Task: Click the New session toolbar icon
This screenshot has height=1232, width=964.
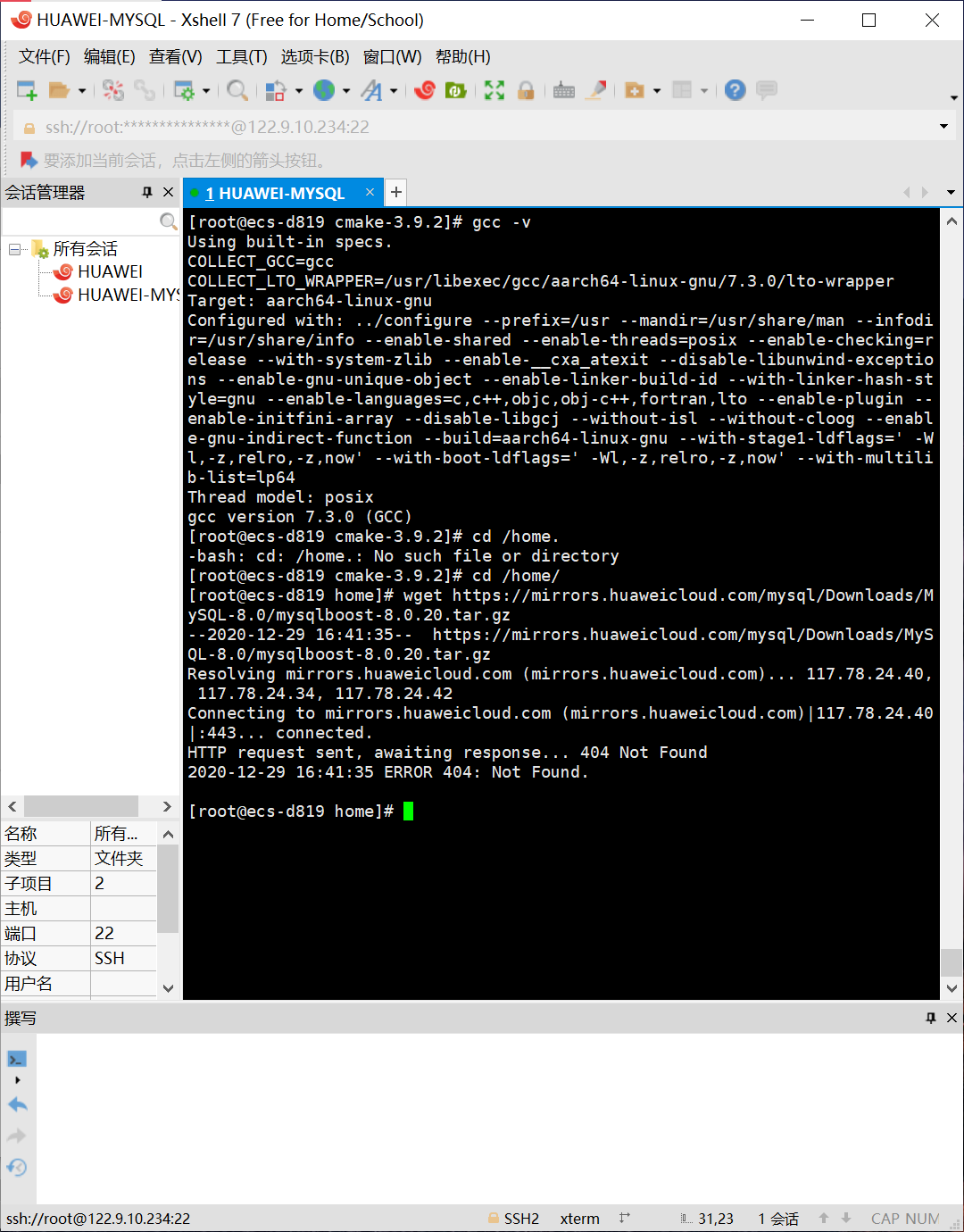Action: point(27,90)
